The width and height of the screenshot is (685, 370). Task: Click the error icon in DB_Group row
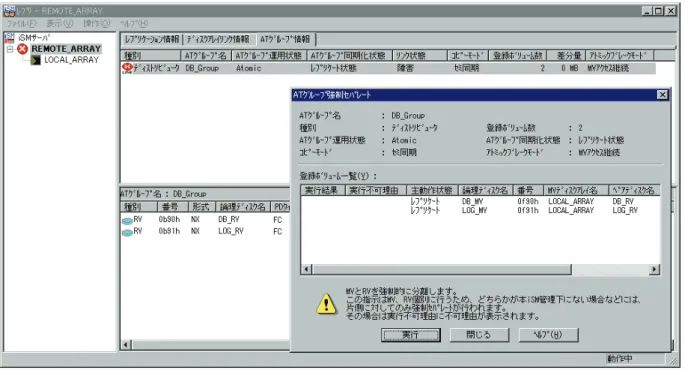[x=127, y=68]
